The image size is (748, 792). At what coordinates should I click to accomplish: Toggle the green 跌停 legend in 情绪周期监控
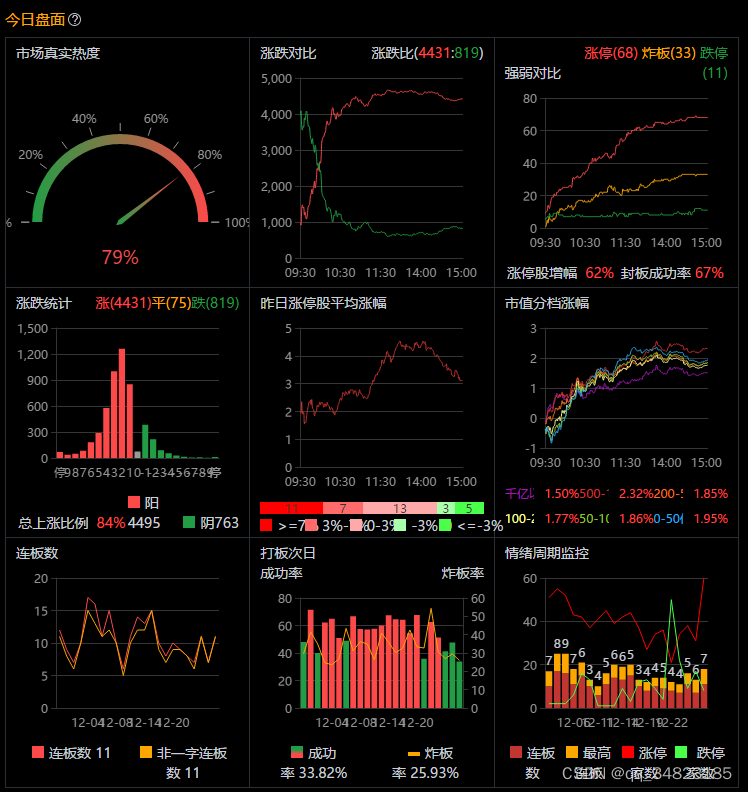pos(700,753)
